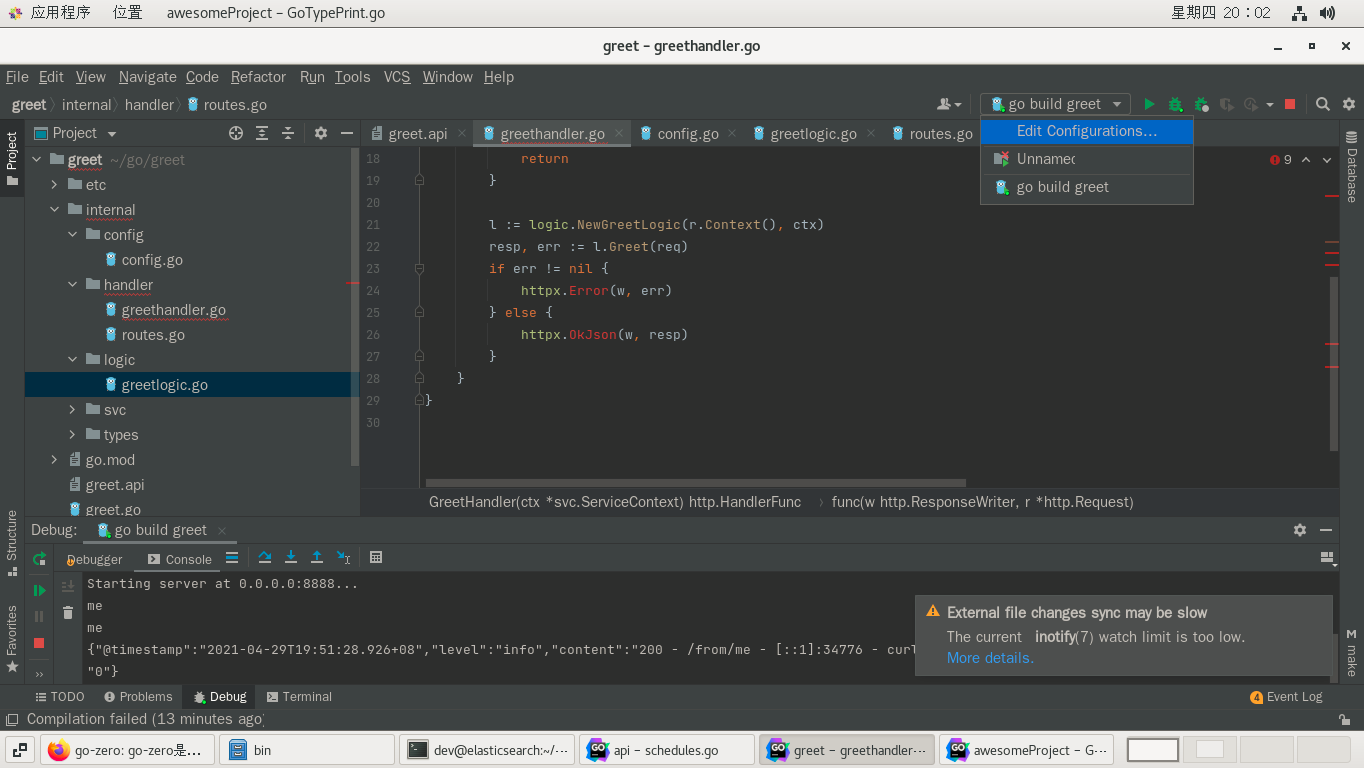
Task: Collapse all nodes in the Project view
Action: click(287, 132)
